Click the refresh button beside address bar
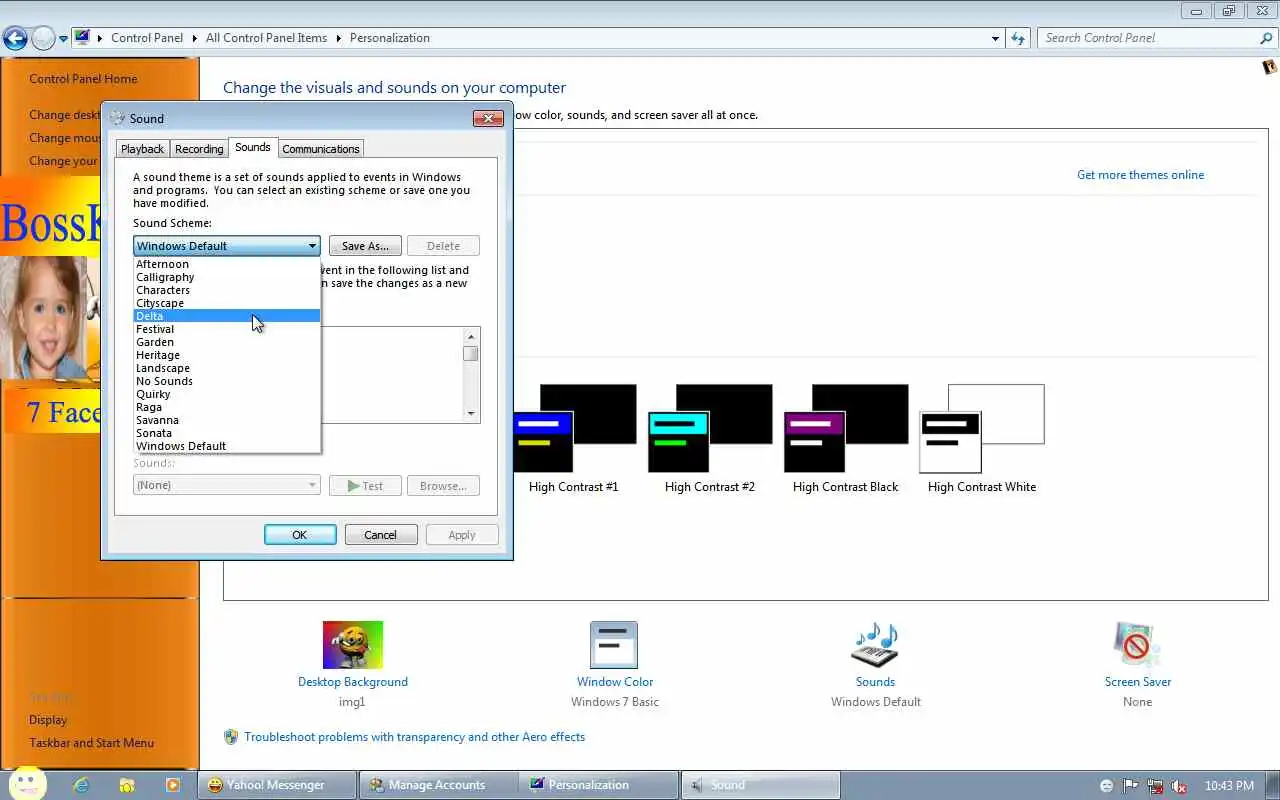This screenshot has width=1280, height=800. (x=1018, y=38)
